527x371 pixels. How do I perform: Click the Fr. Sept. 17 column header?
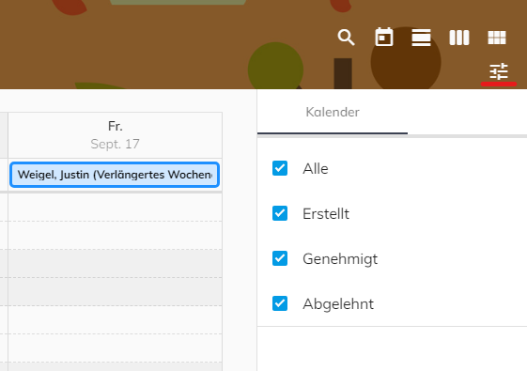click(115, 135)
